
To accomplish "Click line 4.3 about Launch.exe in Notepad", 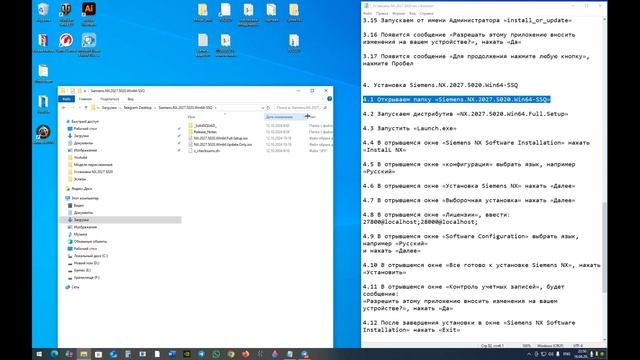I will point(409,129).
